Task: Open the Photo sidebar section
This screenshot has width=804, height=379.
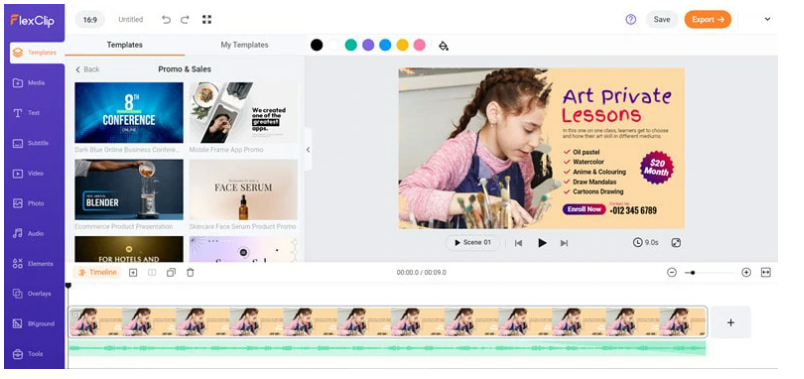Action: click(29, 204)
